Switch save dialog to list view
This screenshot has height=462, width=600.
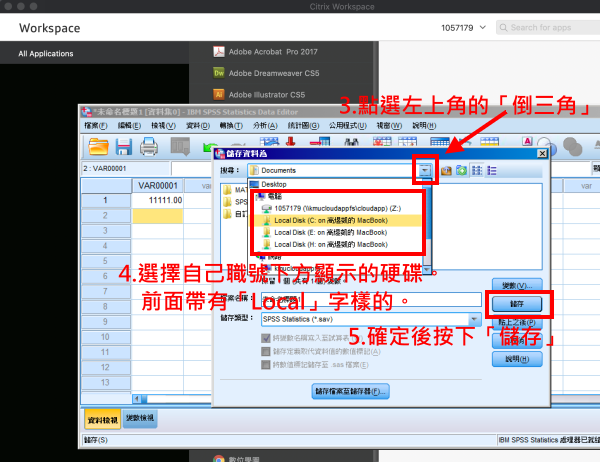click(477, 170)
